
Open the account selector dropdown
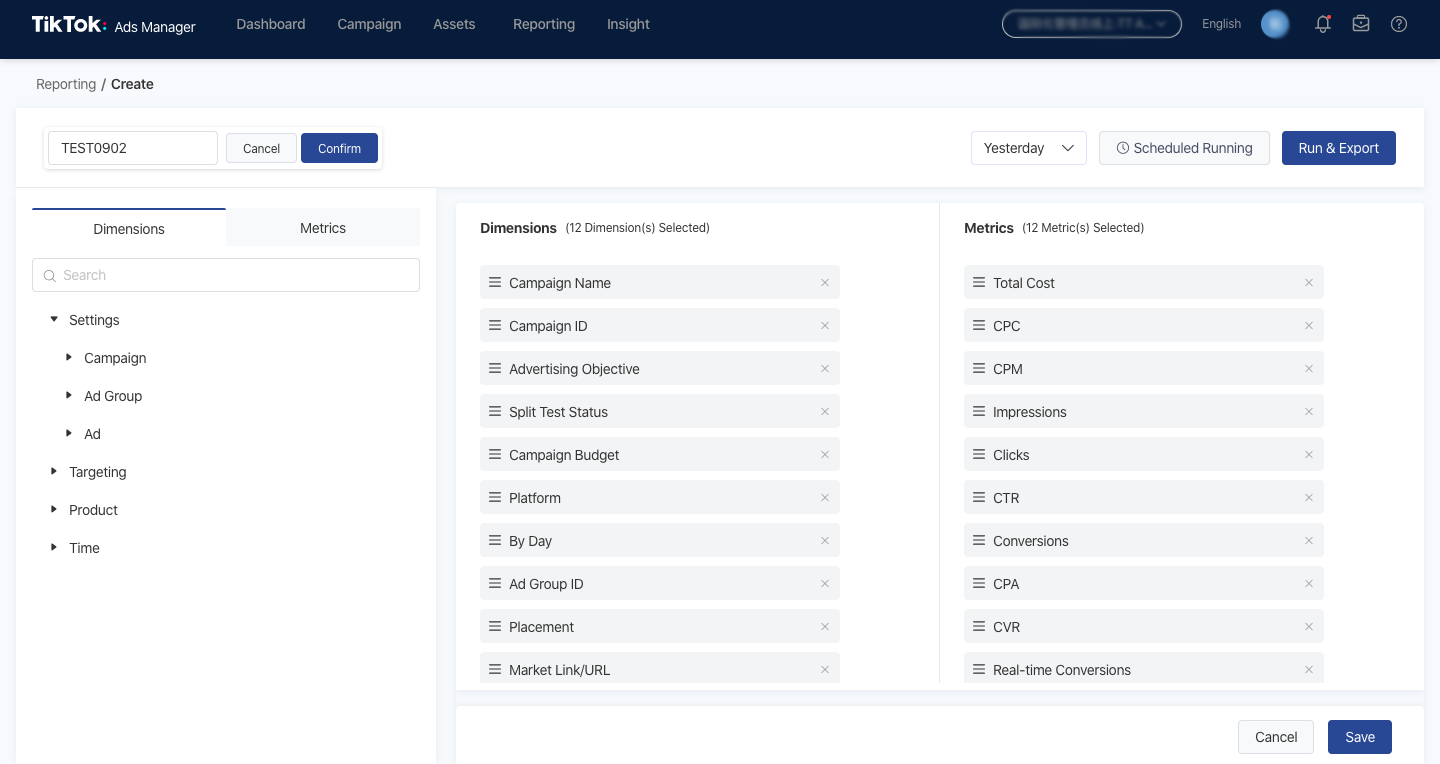coord(1092,24)
